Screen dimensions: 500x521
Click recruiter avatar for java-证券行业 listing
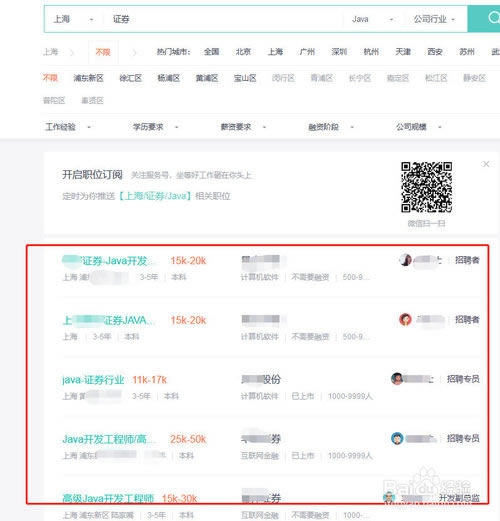coord(397,379)
